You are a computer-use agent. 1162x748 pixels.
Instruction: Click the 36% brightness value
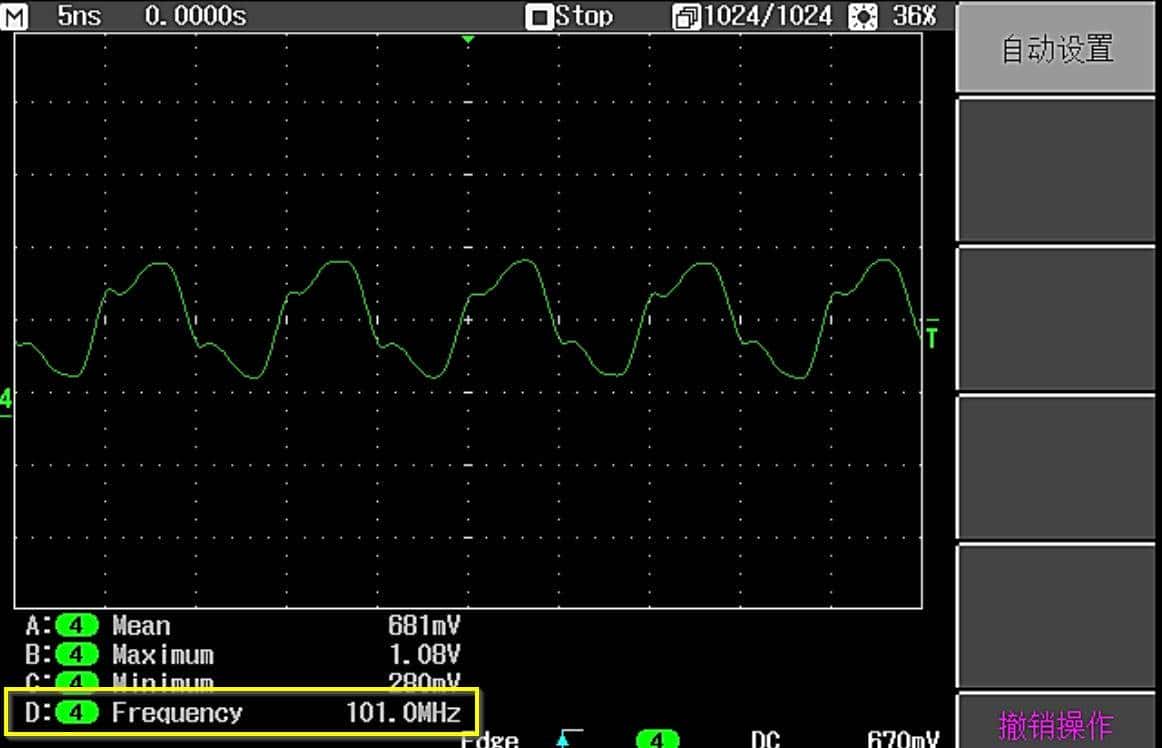click(x=915, y=16)
